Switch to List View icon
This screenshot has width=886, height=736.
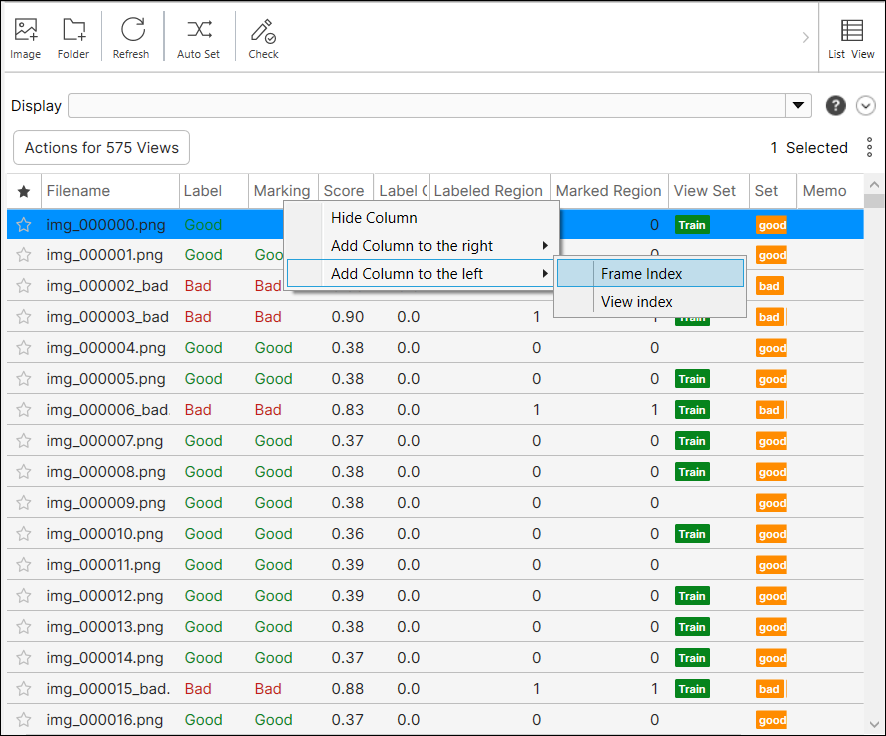pos(851,31)
